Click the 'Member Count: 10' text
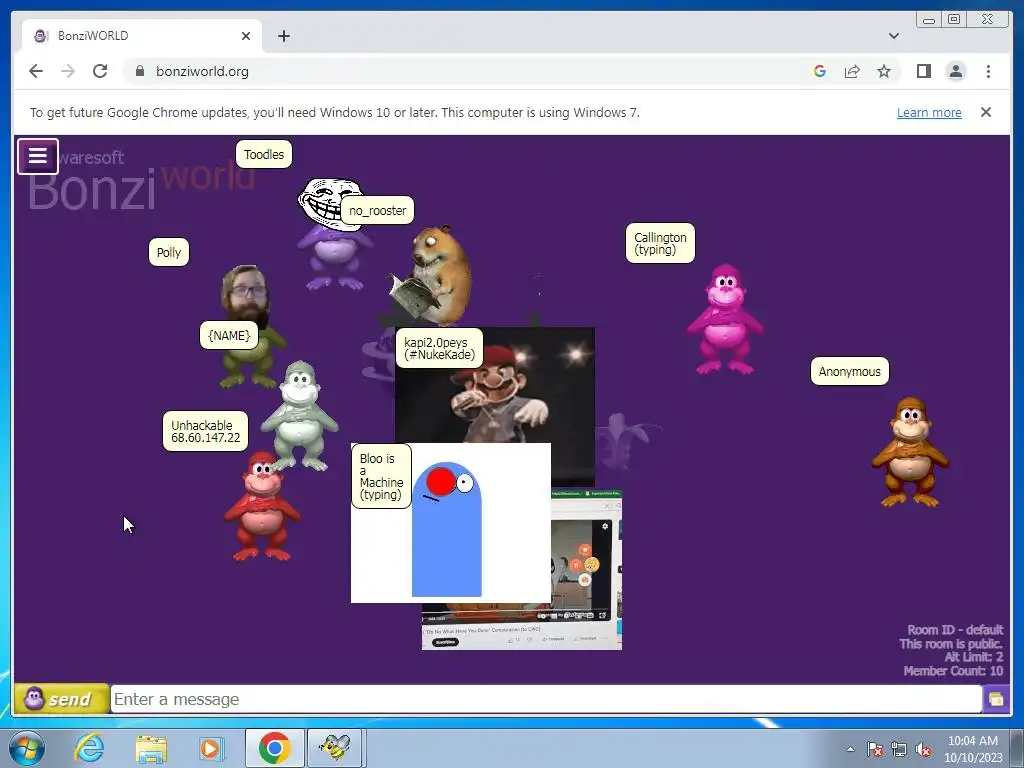Screen dimensions: 1024x768 click(x=953, y=671)
